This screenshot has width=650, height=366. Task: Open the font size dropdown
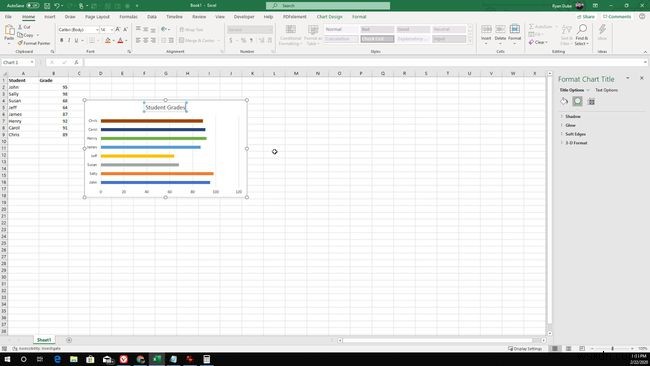click(x=112, y=29)
